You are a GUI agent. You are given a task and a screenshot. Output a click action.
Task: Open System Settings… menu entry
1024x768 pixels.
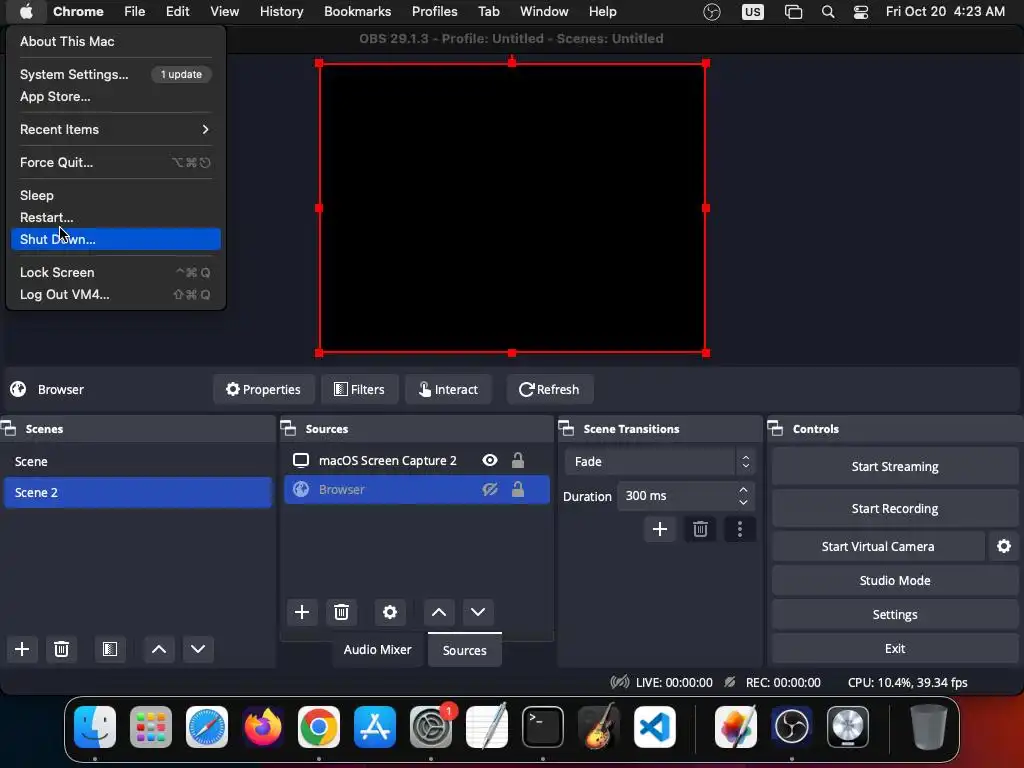pyautogui.click(x=116, y=74)
